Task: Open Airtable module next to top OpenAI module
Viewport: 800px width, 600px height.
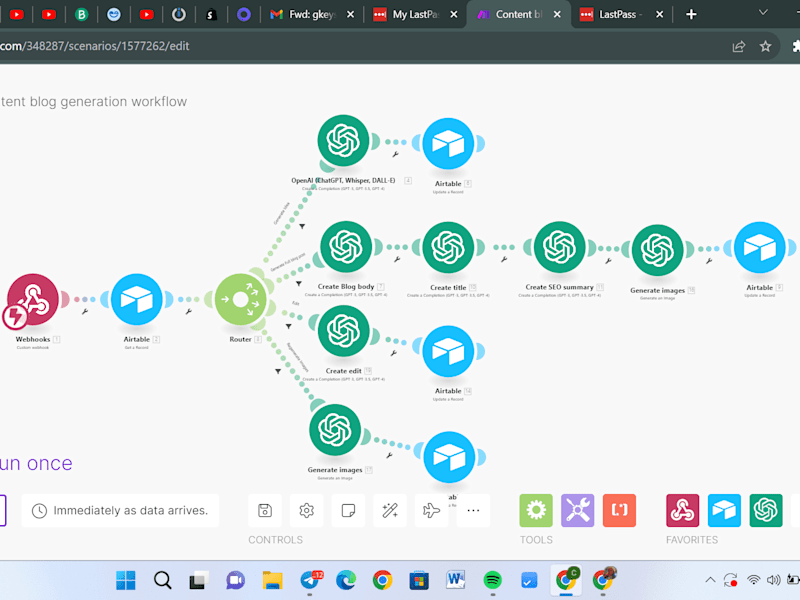Action: tap(448, 143)
